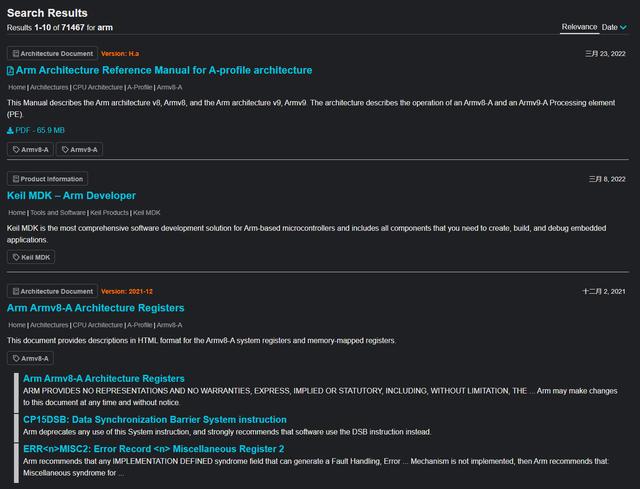Click the download icon next to PDF 65.9 MB

pyautogui.click(x=10, y=131)
